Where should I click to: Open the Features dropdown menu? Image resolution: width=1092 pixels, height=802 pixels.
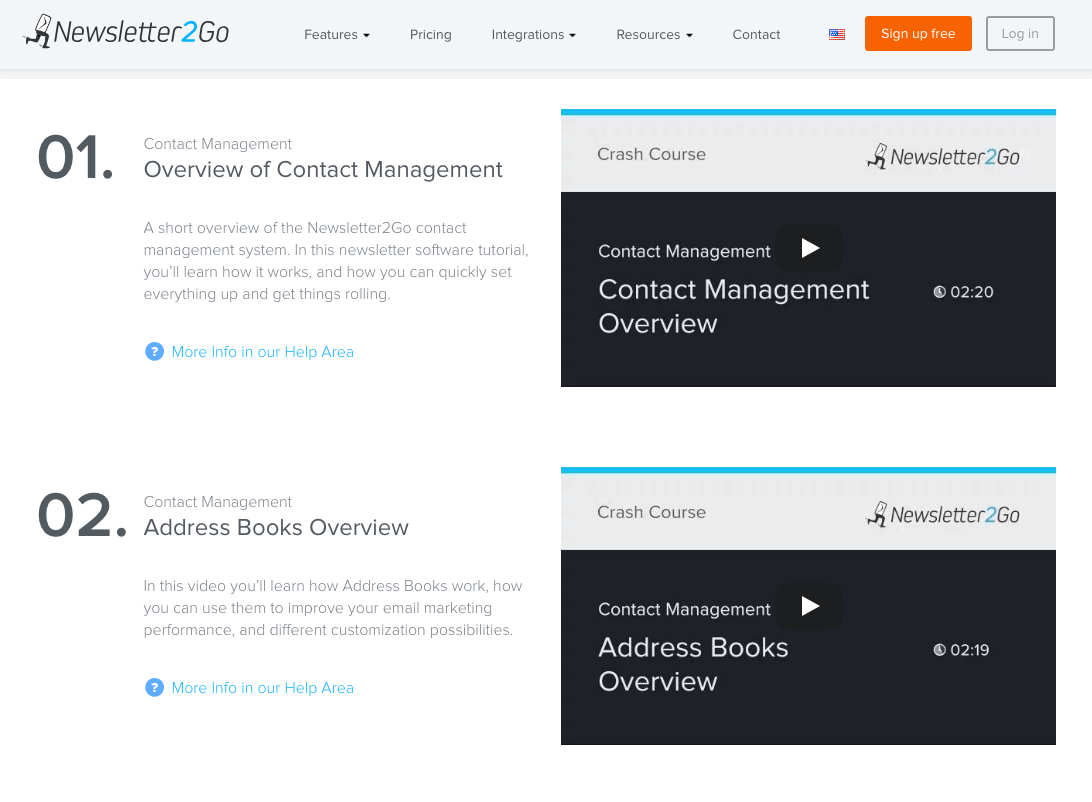pyautogui.click(x=336, y=35)
